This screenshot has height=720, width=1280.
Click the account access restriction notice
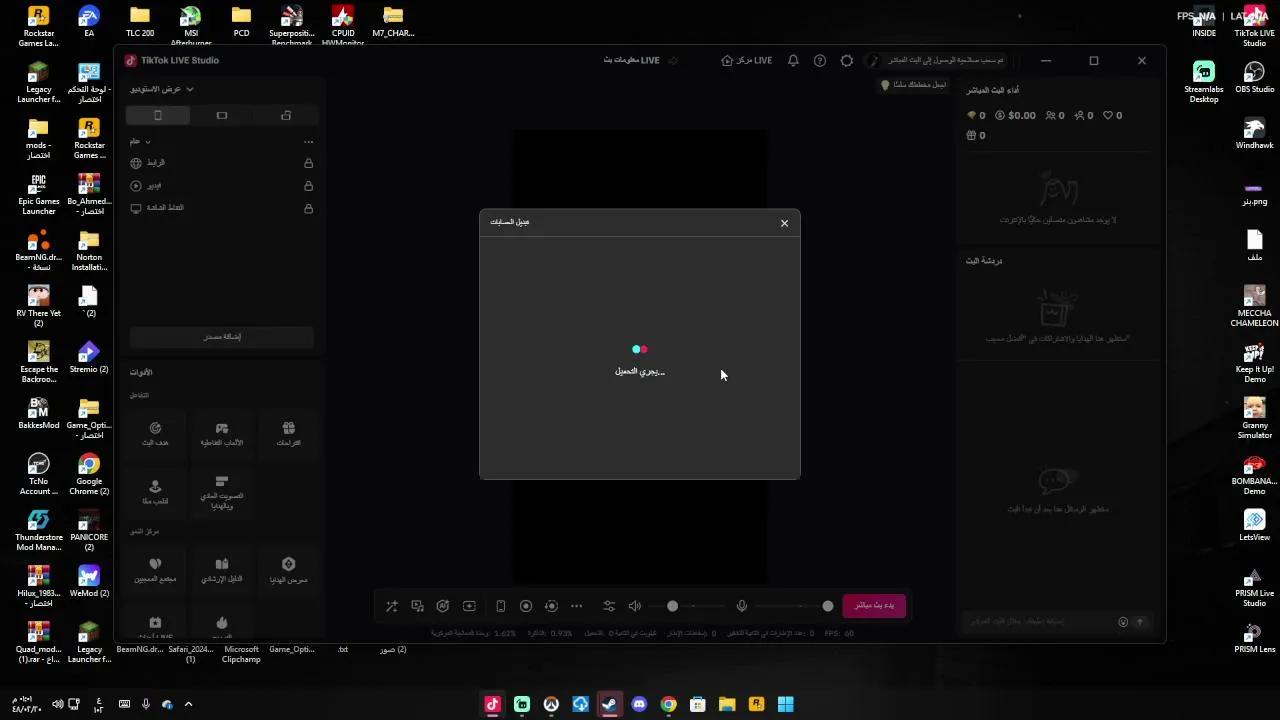coord(937,60)
